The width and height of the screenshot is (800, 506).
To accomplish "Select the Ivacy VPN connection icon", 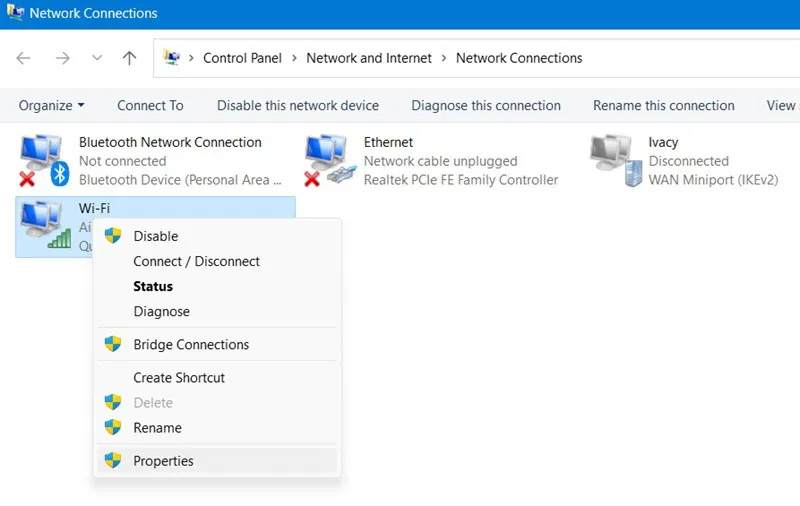I will coord(615,161).
